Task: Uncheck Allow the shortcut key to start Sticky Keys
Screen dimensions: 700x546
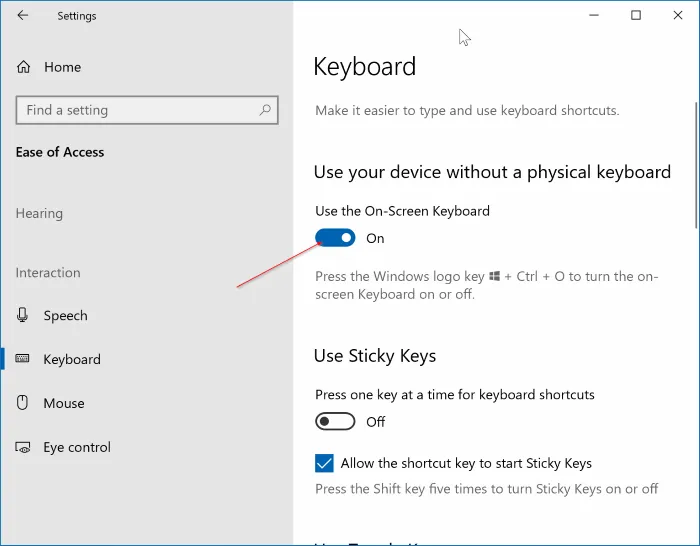Action: 324,463
